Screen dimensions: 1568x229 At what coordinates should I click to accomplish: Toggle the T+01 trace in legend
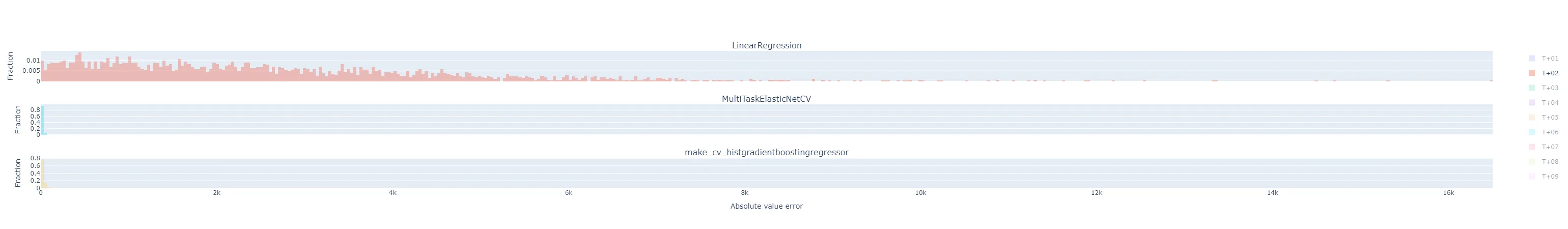point(1549,59)
